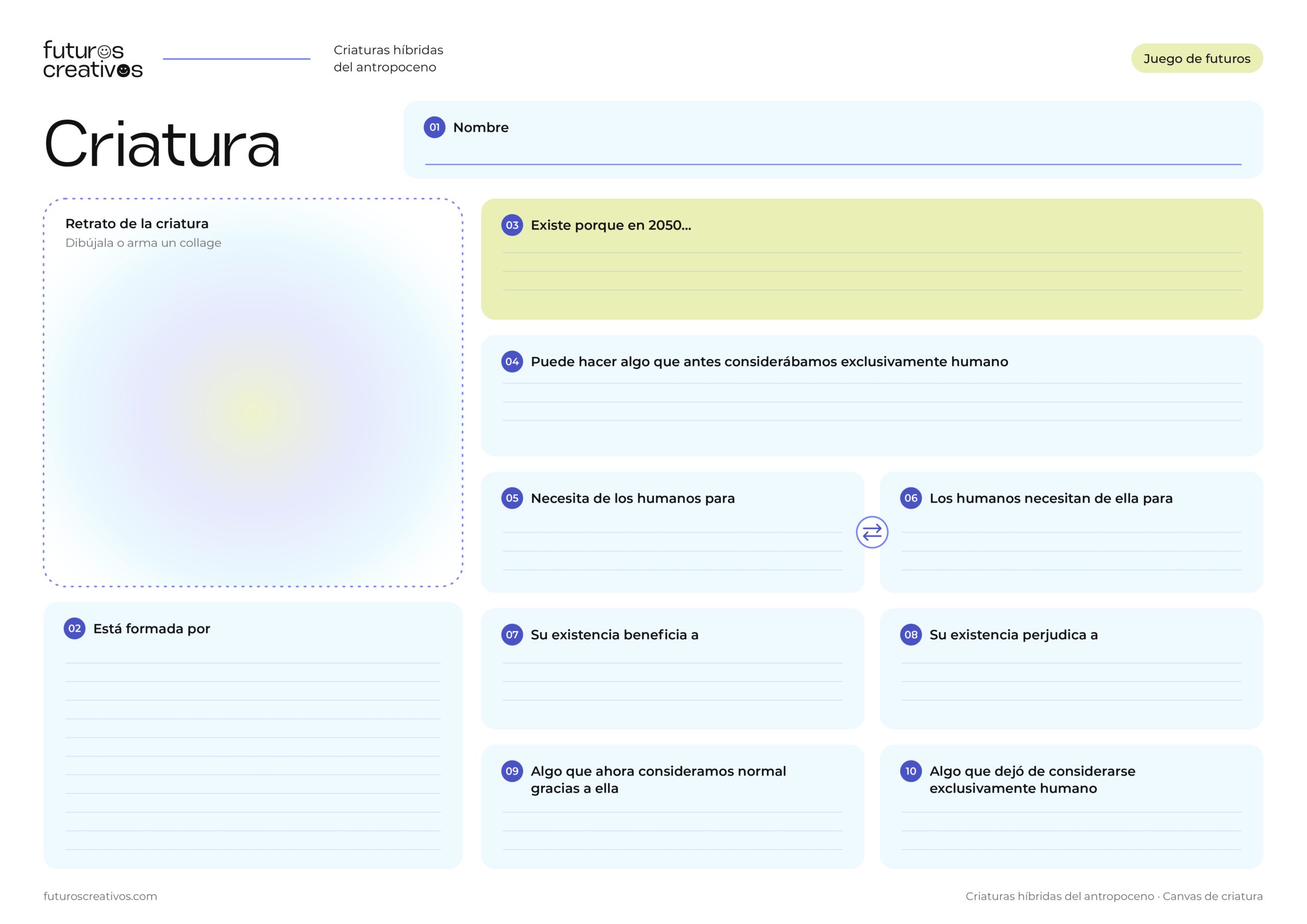The width and height of the screenshot is (1307, 924).
Task: Click the first line under Su existencia perjudica a
Action: tap(1071, 663)
